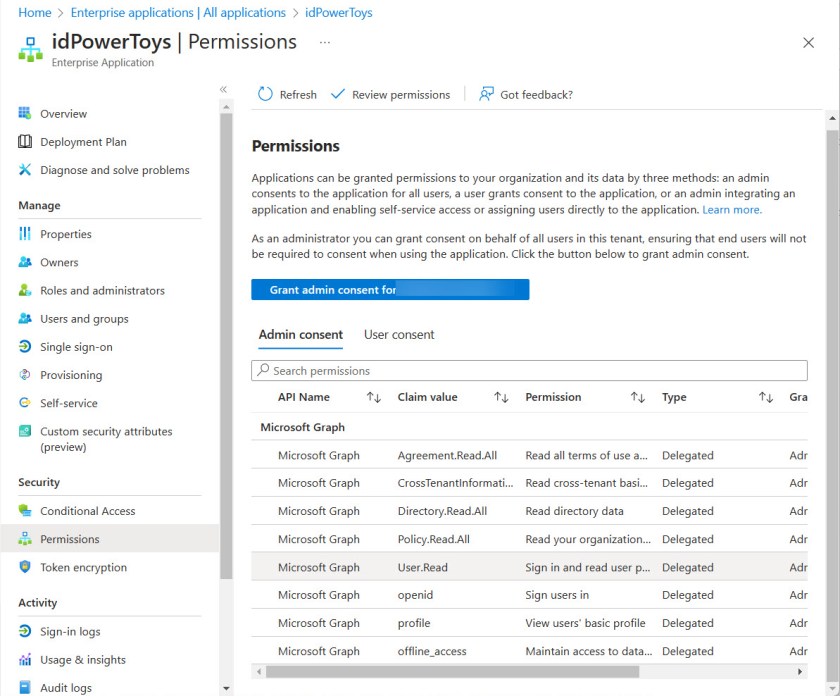Image resolution: width=840 pixels, height=696 pixels.
Task: Click the Conditional Access icon
Action: pyautogui.click(x=25, y=510)
